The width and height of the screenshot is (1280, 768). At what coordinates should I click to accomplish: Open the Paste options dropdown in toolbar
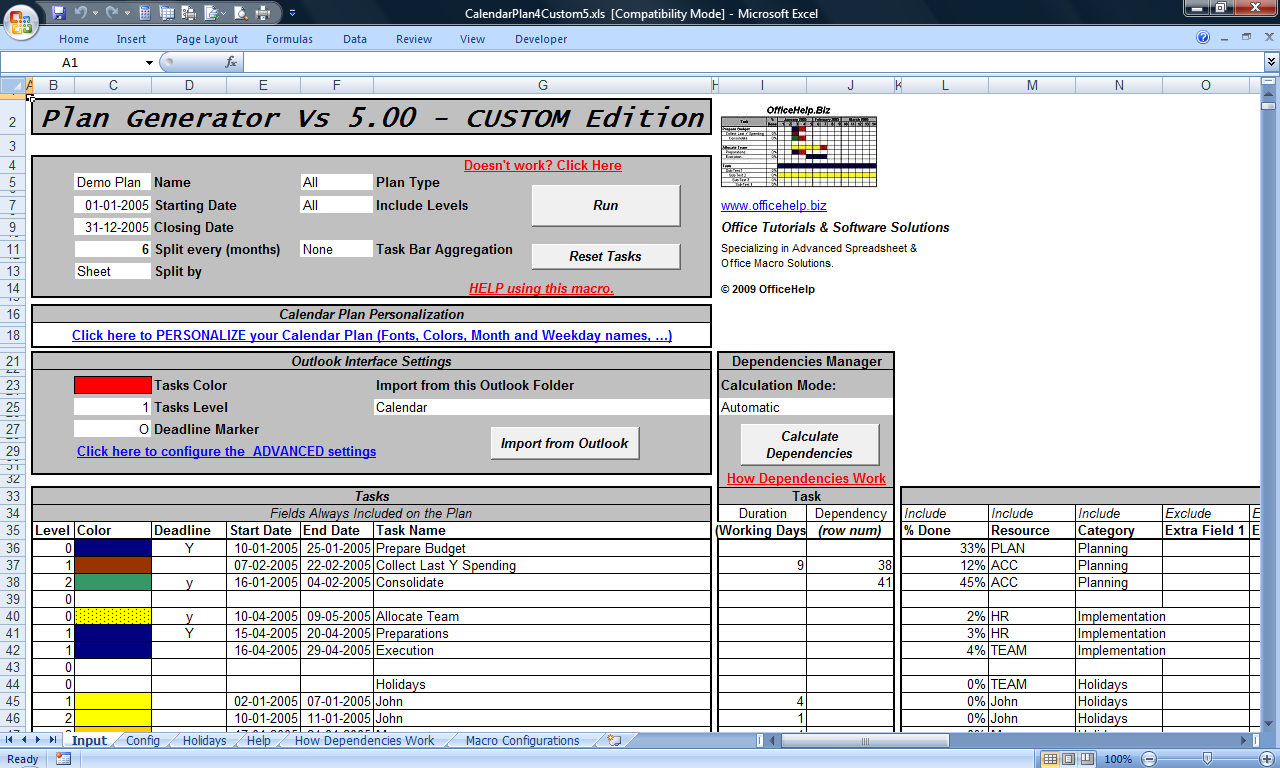tap(224, 13)
